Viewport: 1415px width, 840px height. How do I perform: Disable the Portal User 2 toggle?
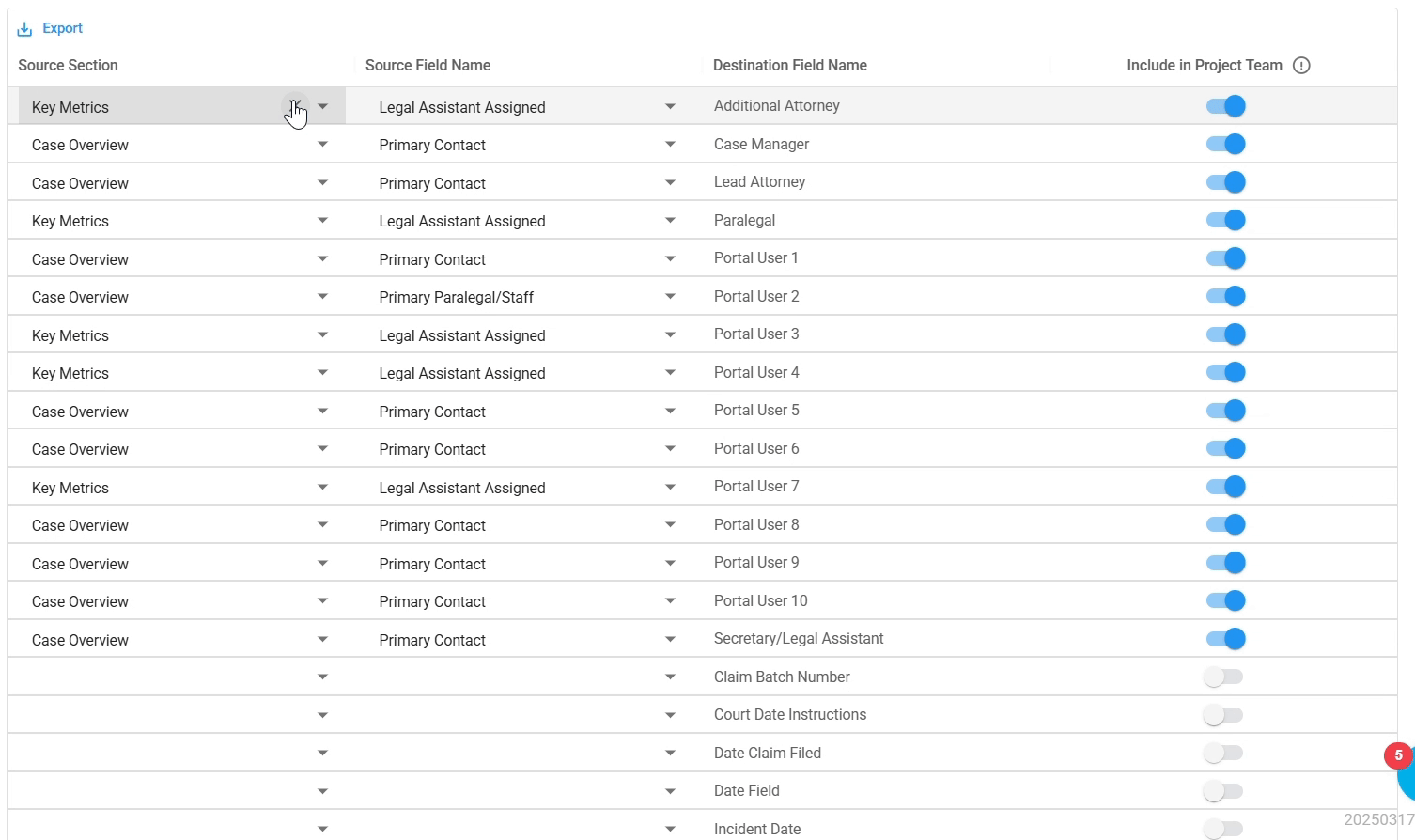pos(1226,296)
